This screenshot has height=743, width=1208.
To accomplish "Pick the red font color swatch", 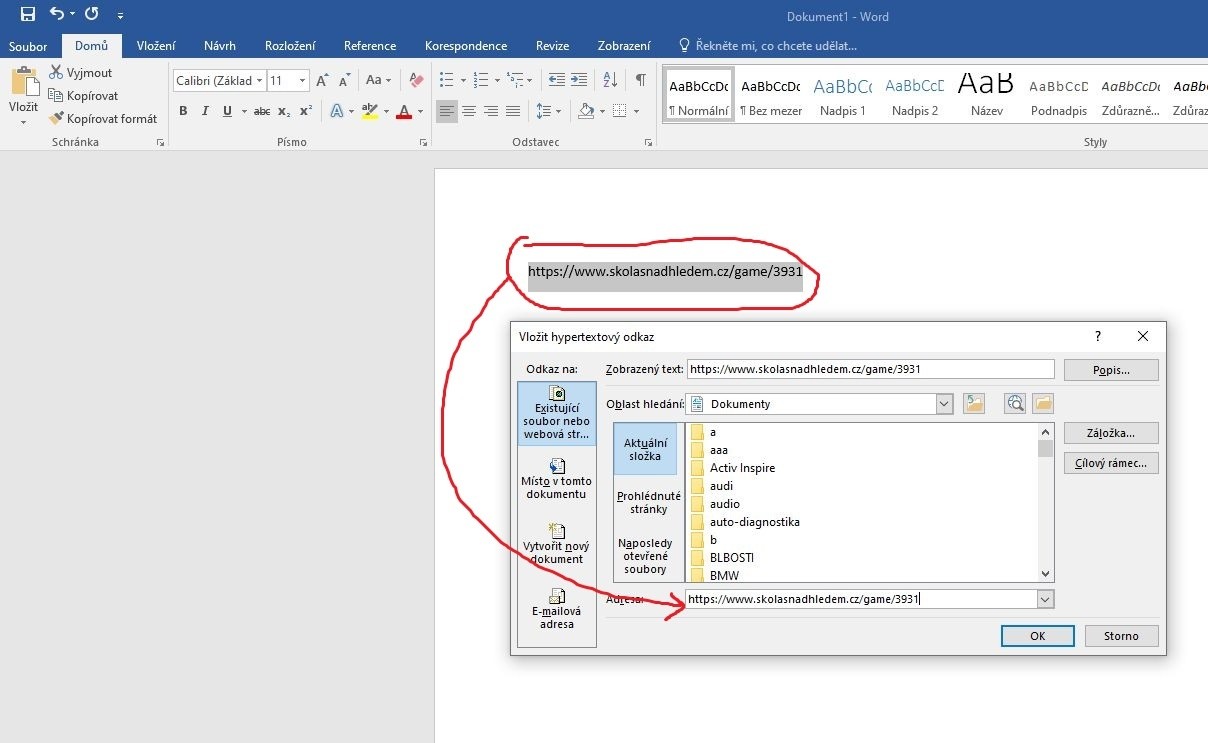I will [x=404, y=111].
